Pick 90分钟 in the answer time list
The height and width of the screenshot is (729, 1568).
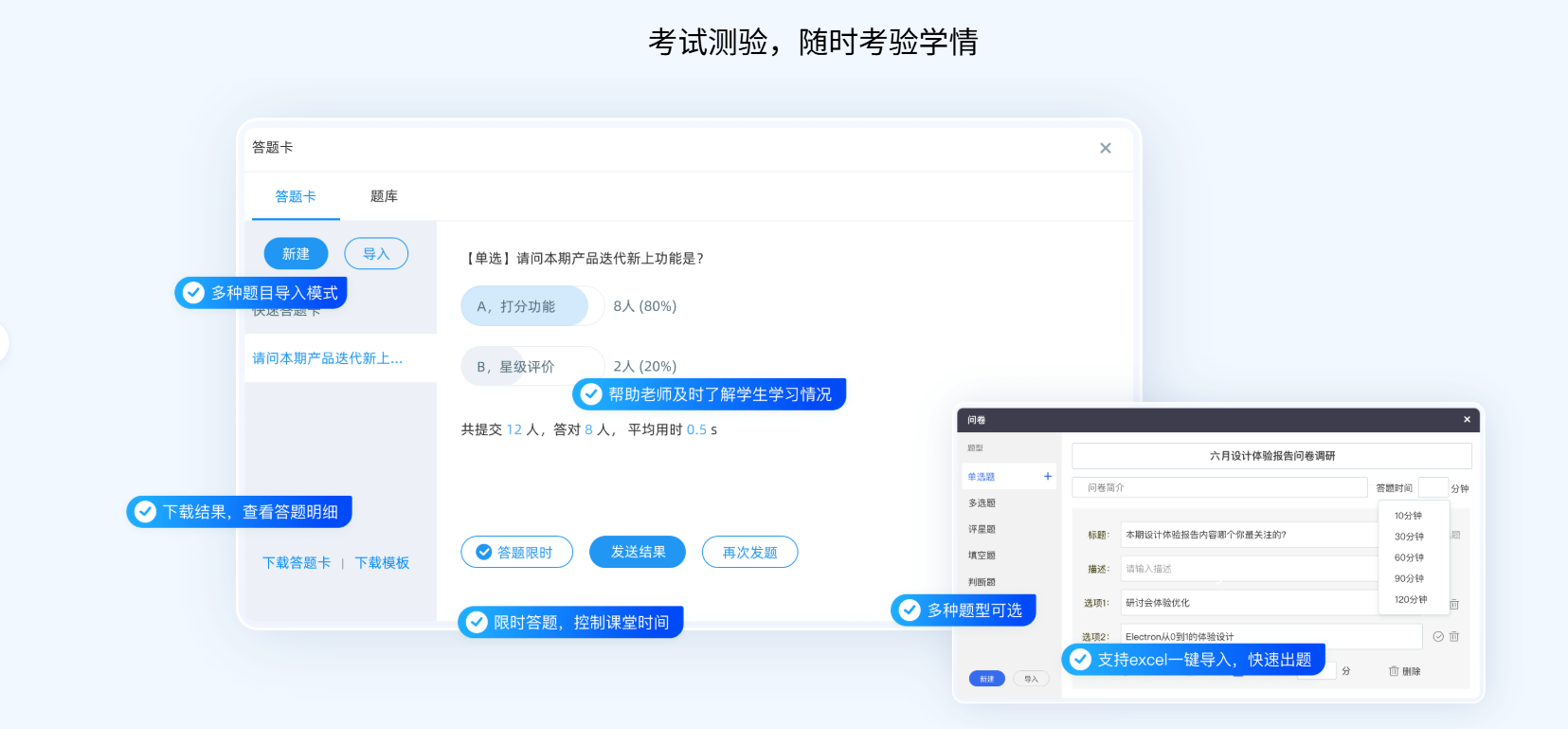click(x=1409, y=578)
